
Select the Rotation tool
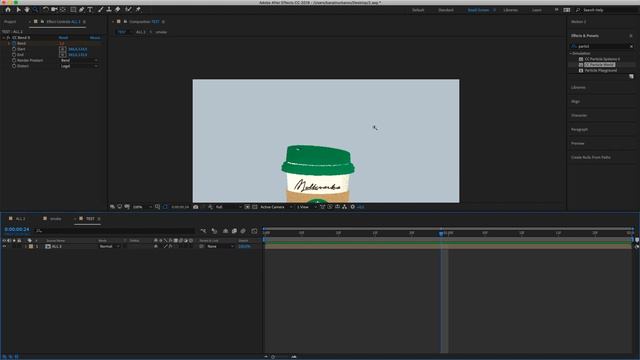pos(45,9)
